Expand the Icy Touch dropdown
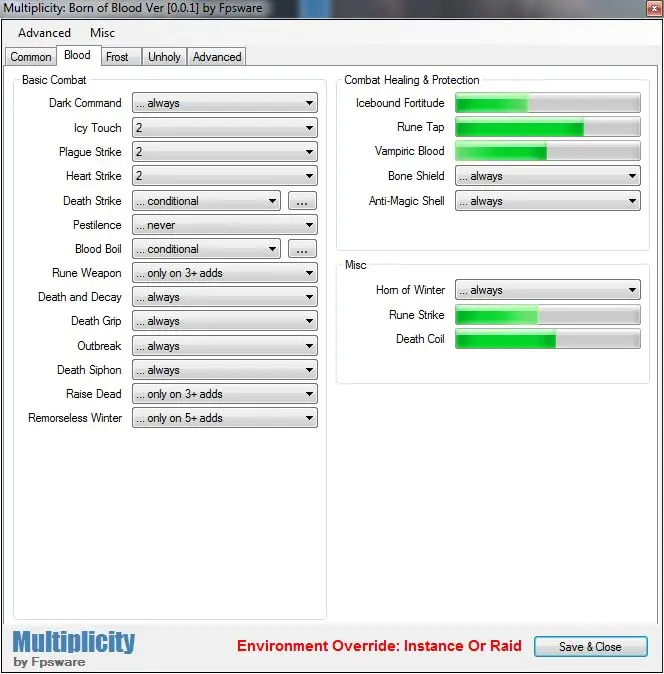 pos(225,128)
